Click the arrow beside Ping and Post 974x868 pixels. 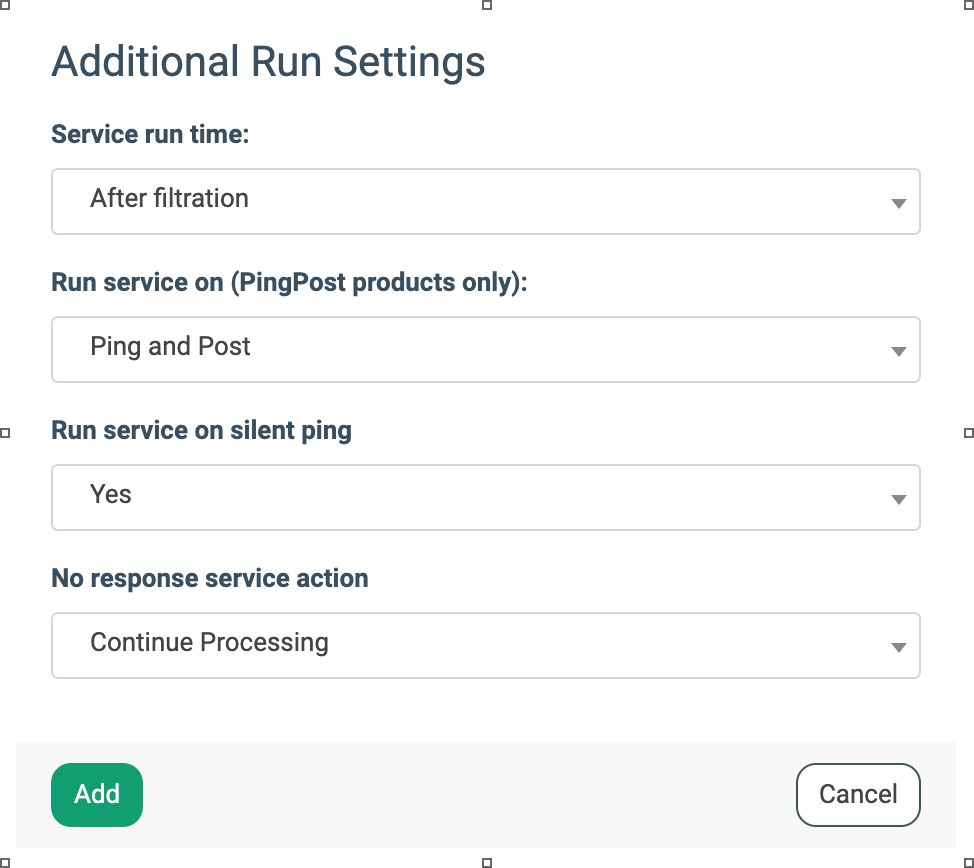[x=898, y=352]
